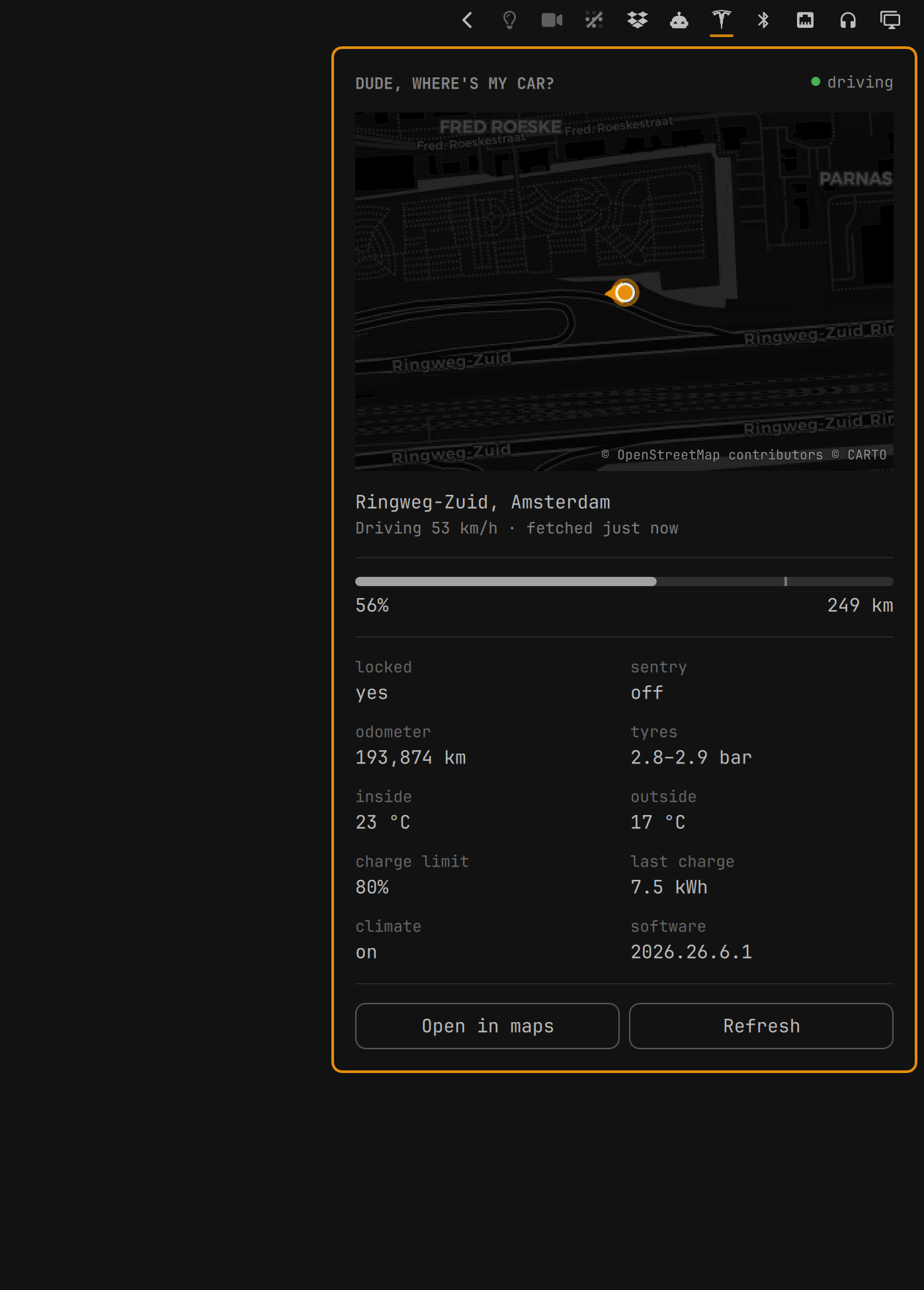Click the back chevron icon
The image size is (924, 1290).
coord(468,20)
